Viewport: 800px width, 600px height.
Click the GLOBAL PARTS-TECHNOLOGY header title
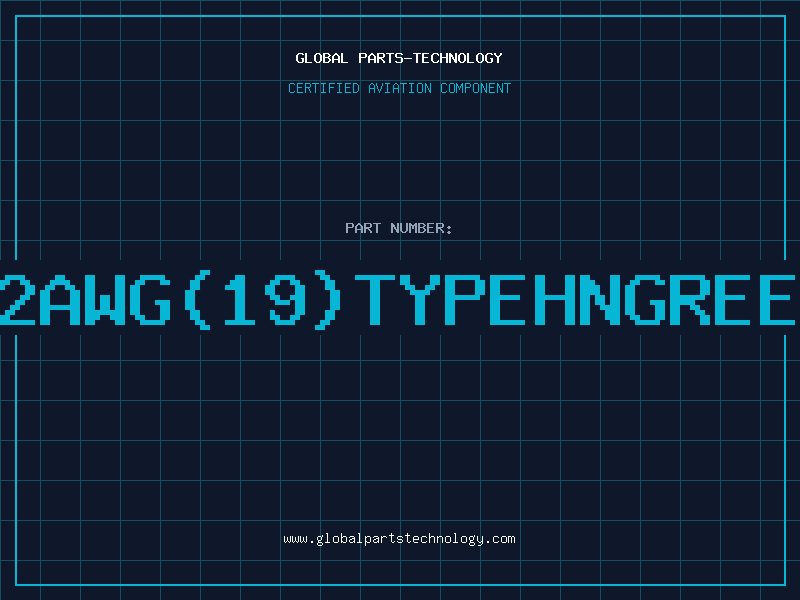point(399,58)
